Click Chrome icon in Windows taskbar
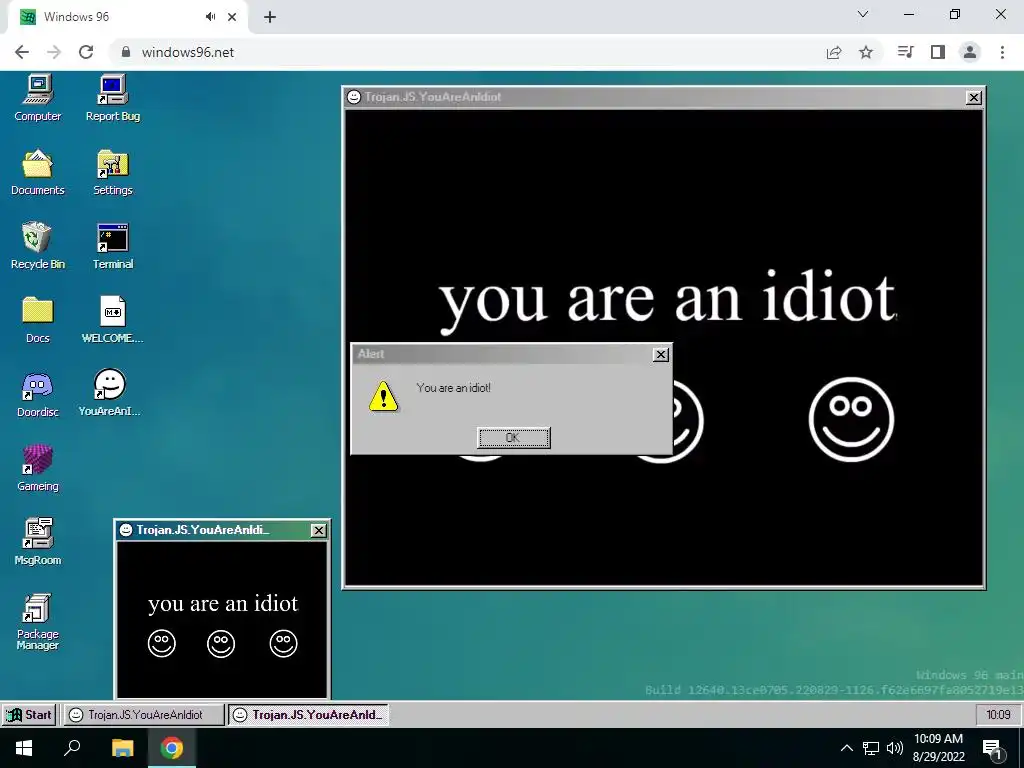The width and height of the screenshot is (1024, 768). click(172, 748)
